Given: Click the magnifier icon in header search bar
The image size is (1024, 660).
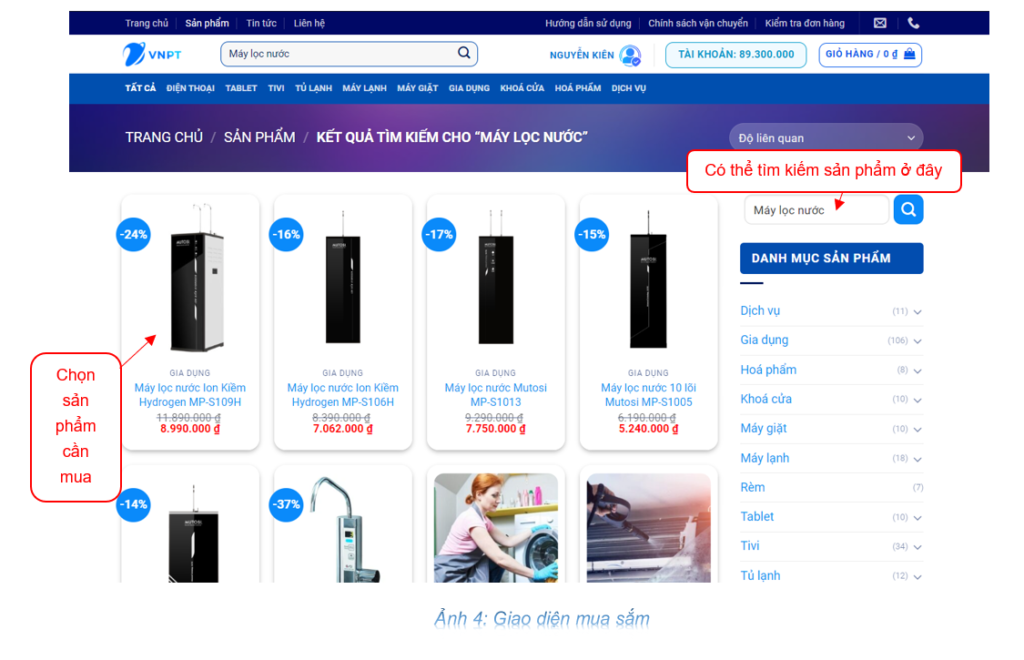Looking at the screenshot, I should tap(464, 53).
